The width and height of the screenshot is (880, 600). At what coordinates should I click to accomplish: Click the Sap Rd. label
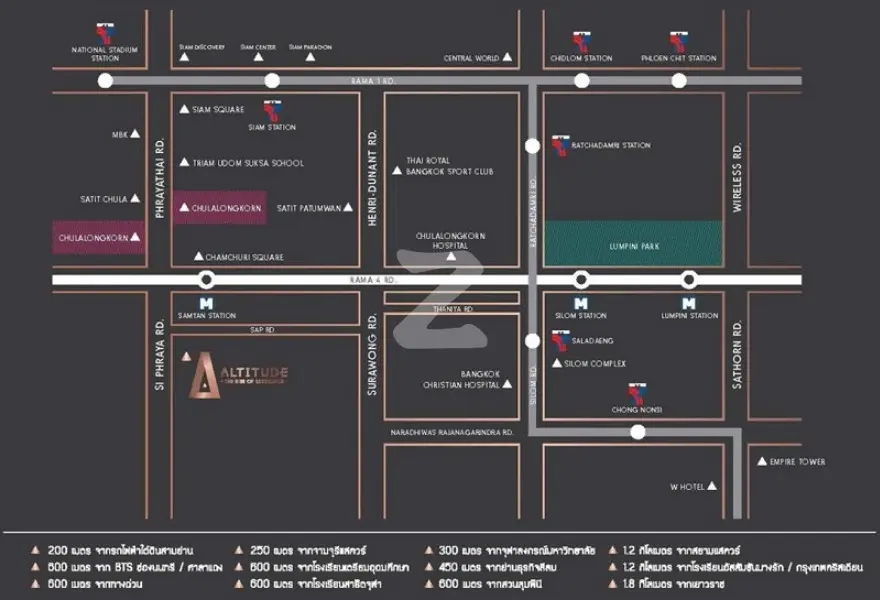(262, 329)
